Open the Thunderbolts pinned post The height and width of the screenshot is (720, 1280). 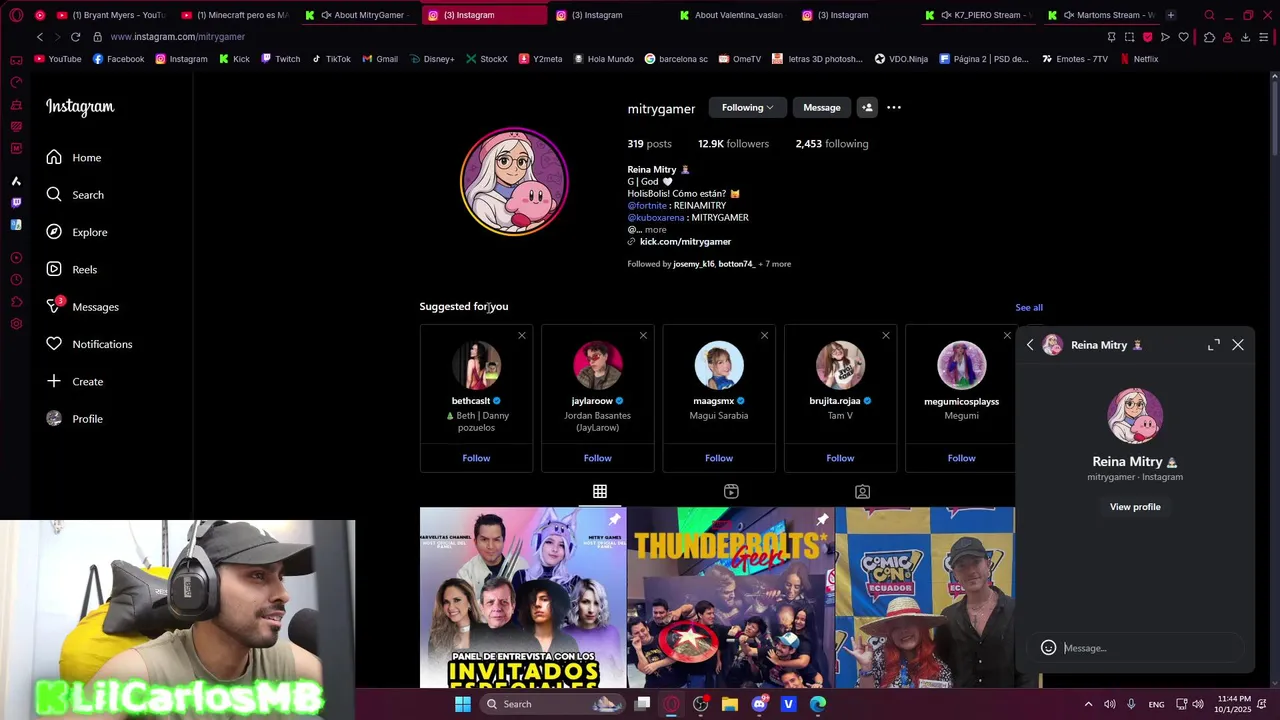(x=730, y=598)
